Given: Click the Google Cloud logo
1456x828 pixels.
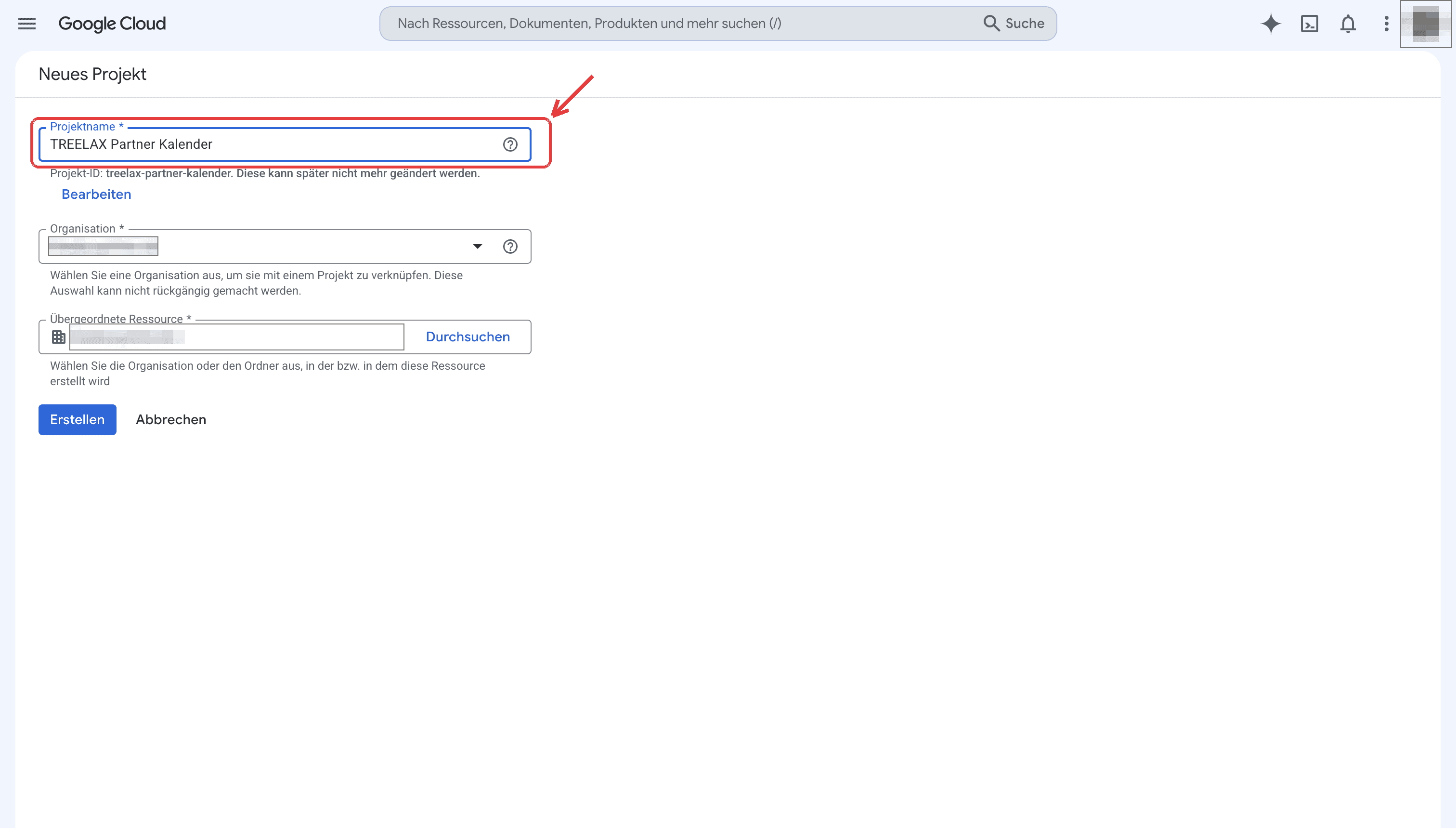Looking at the screenshot, I should tap(112, 23).
